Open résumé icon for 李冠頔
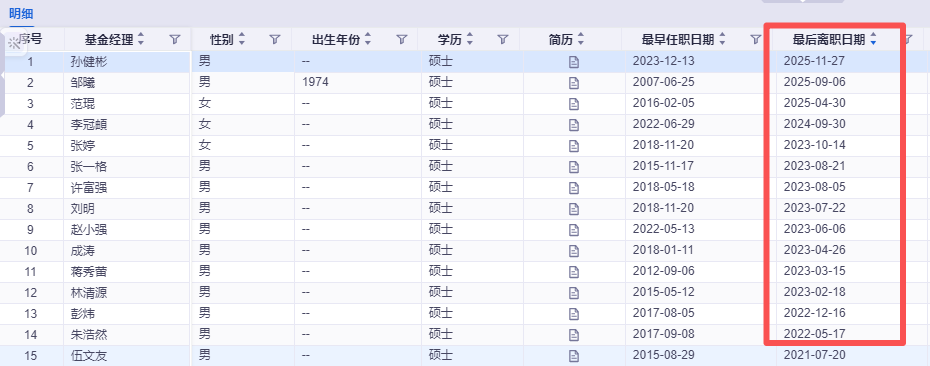The height and width of the screenshot is (366, 930). (x=574, y=125)
